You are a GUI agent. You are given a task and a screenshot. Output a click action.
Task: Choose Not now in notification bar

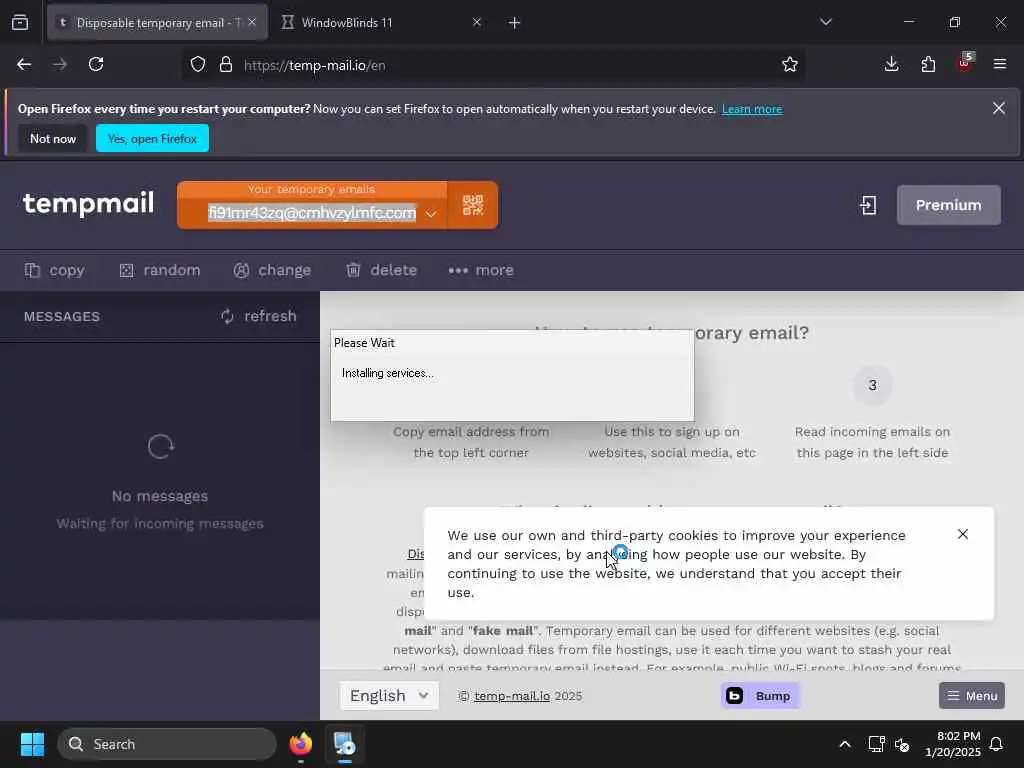[x=53, y=138]
